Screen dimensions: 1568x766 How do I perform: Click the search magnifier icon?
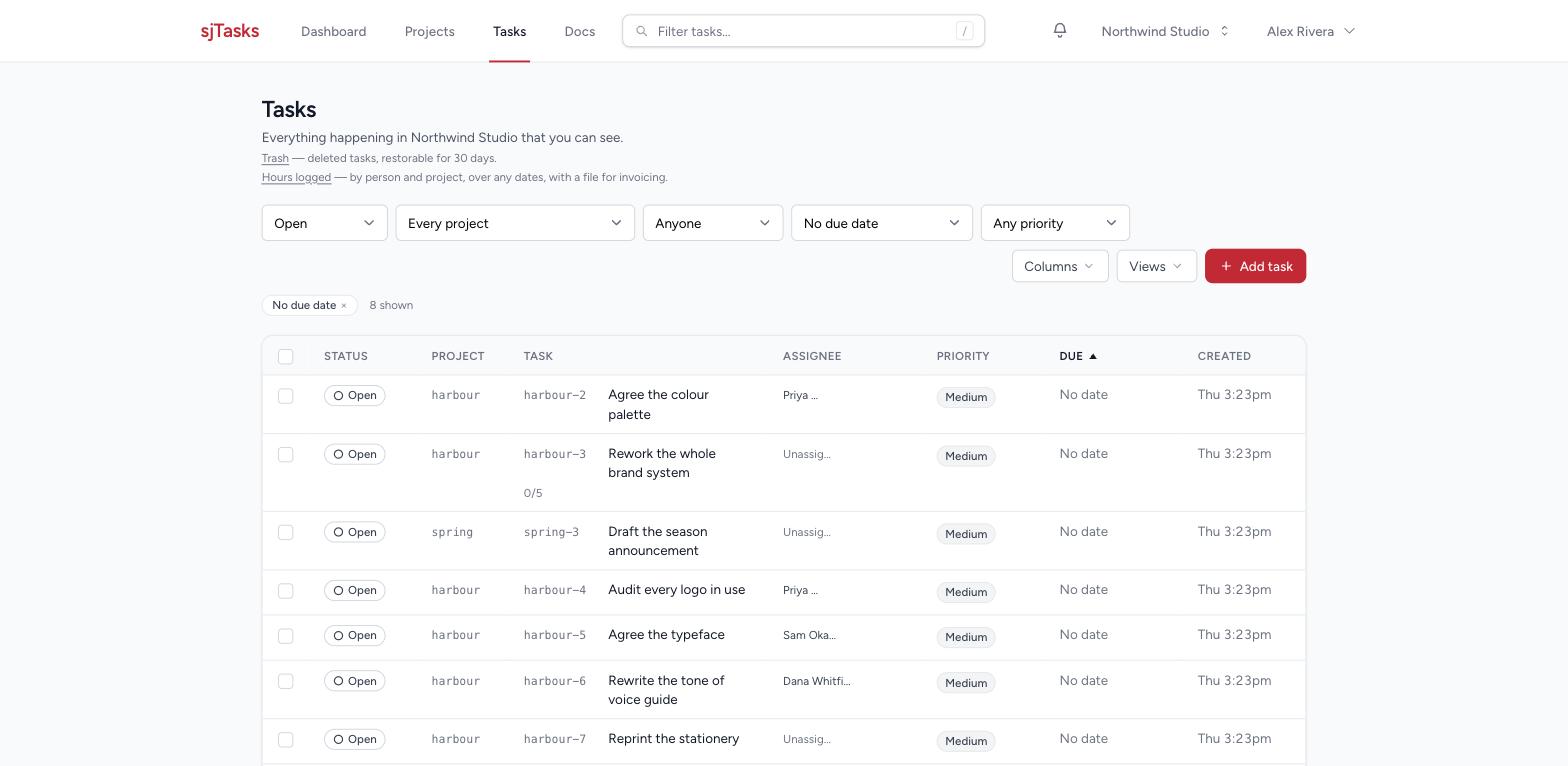(x=642, y=31)
